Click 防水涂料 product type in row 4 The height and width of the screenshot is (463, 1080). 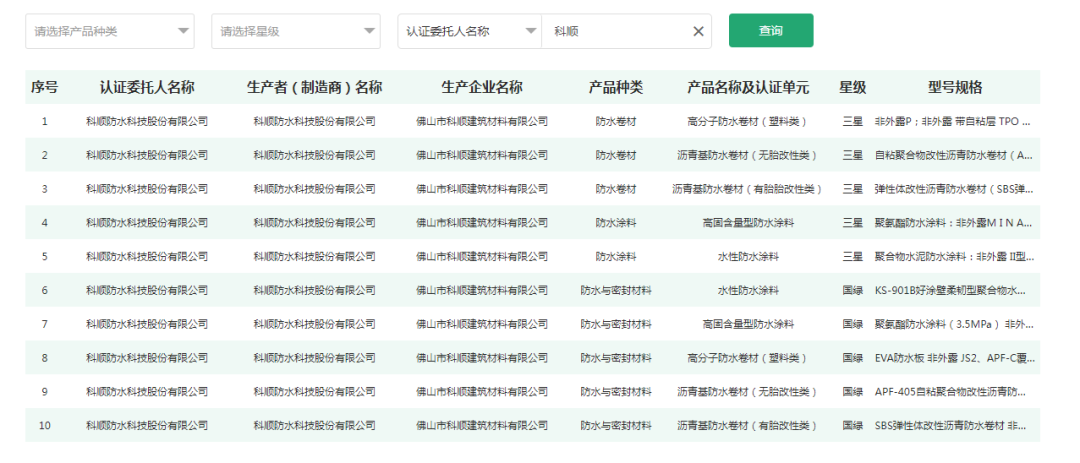(616, 223)
